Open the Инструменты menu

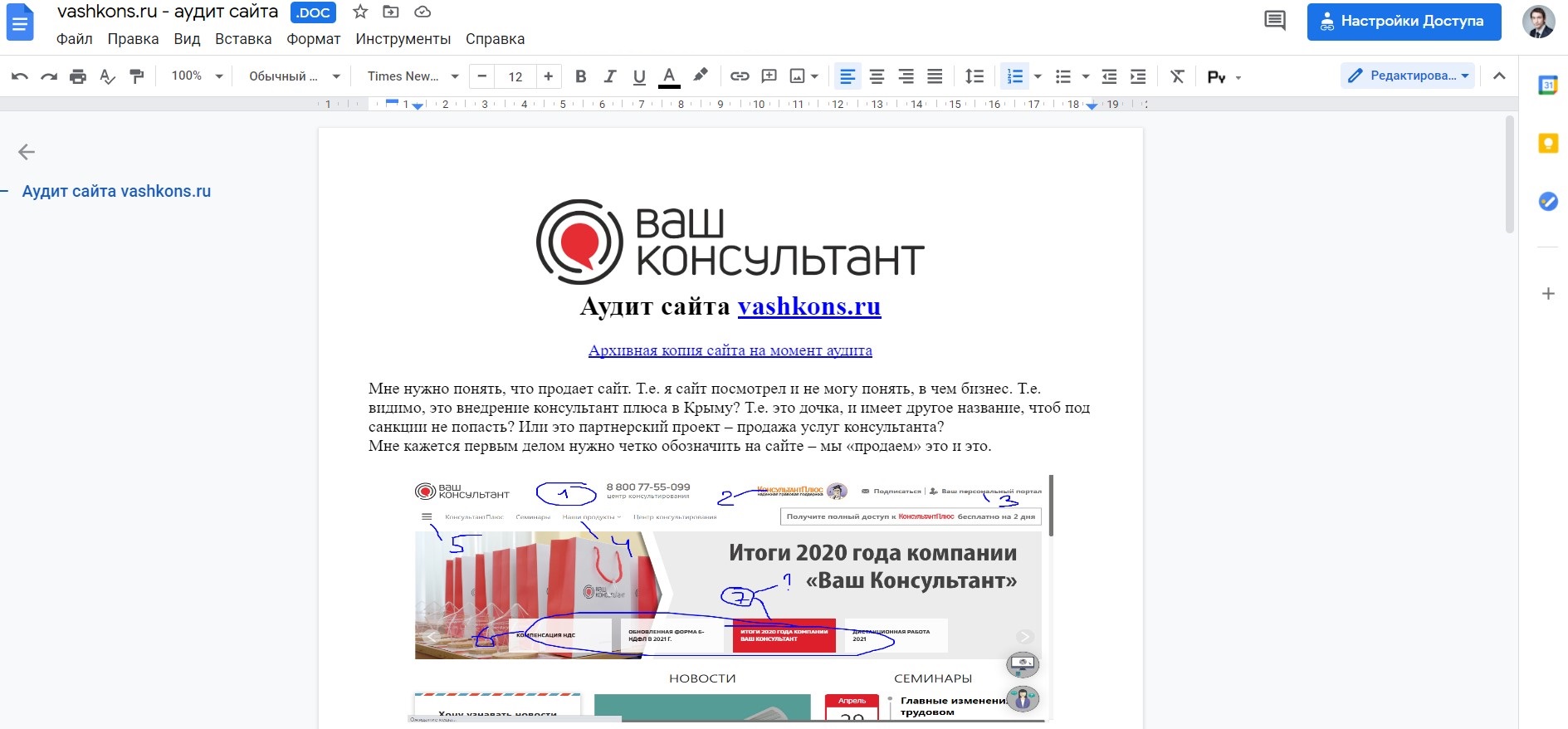point(403,39)
